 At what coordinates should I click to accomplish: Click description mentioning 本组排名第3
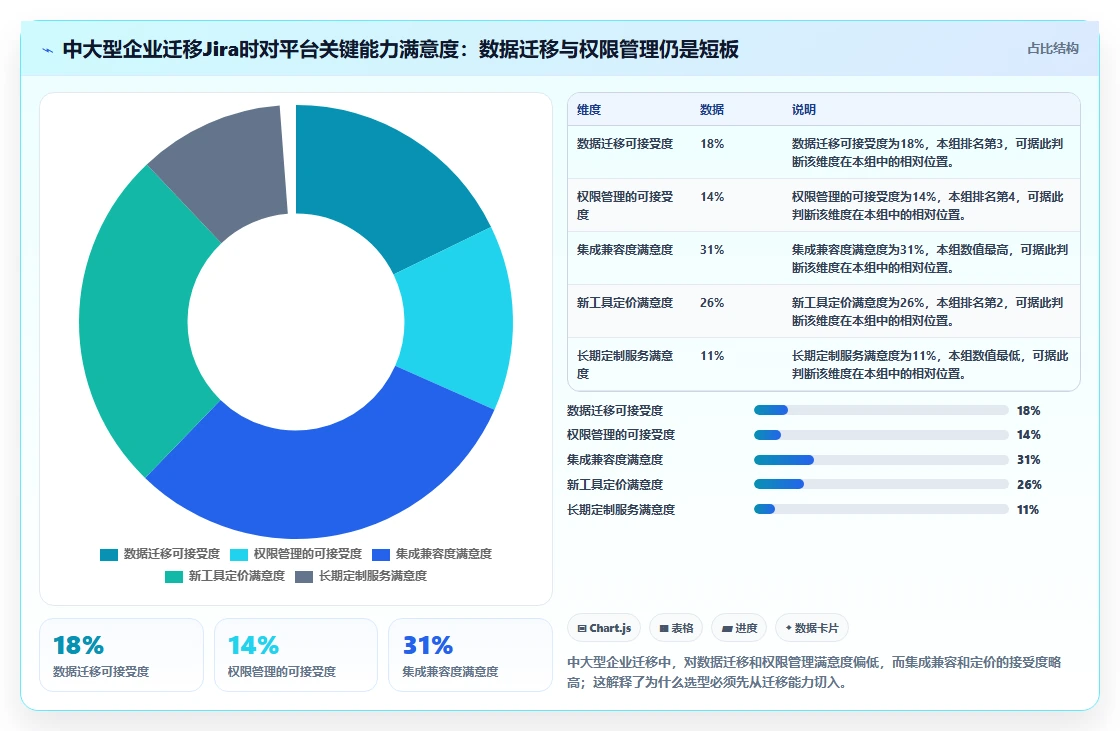coord(928,152)
